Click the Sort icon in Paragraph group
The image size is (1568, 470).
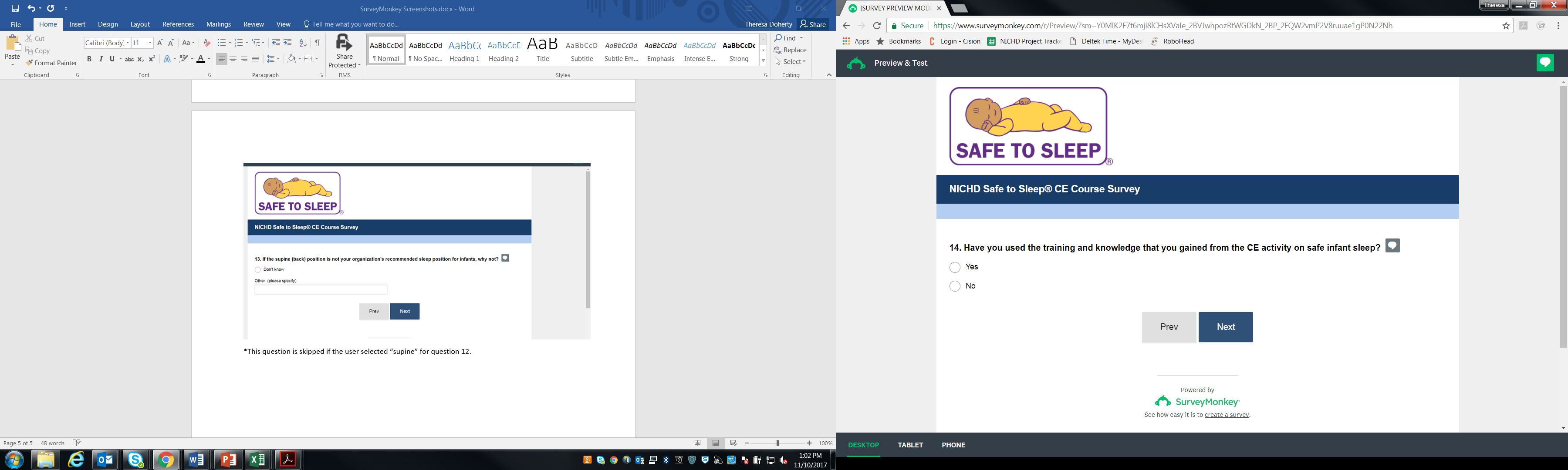coord(303,43)
